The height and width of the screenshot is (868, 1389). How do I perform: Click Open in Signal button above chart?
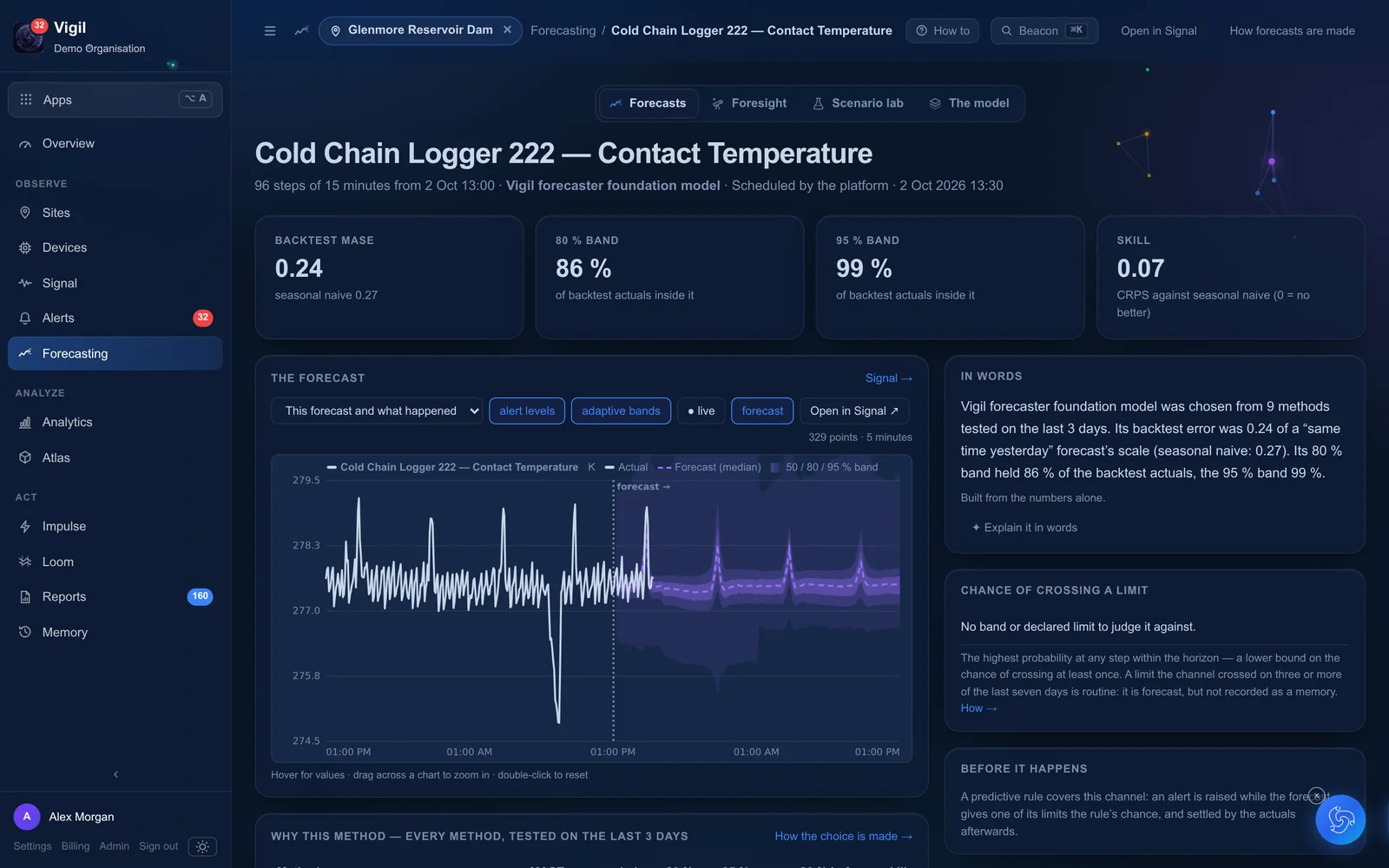(854, 411)
